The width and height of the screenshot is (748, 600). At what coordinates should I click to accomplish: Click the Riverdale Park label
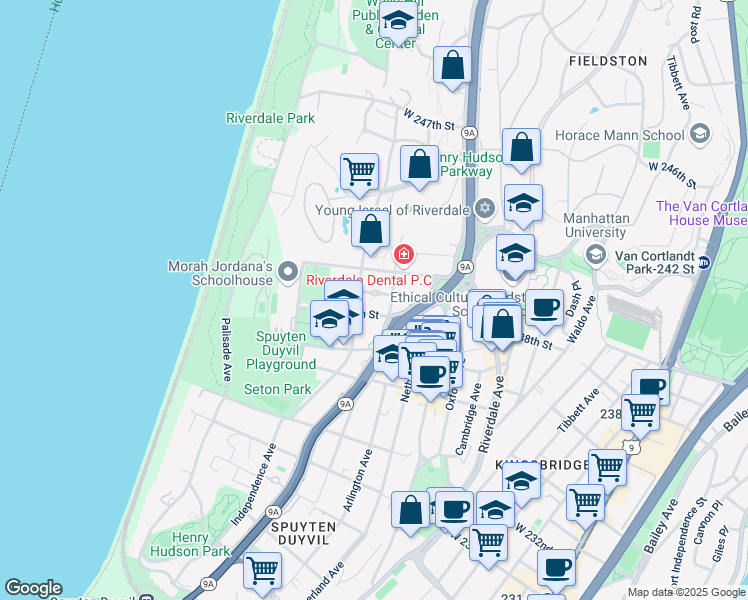coord(270,118)
